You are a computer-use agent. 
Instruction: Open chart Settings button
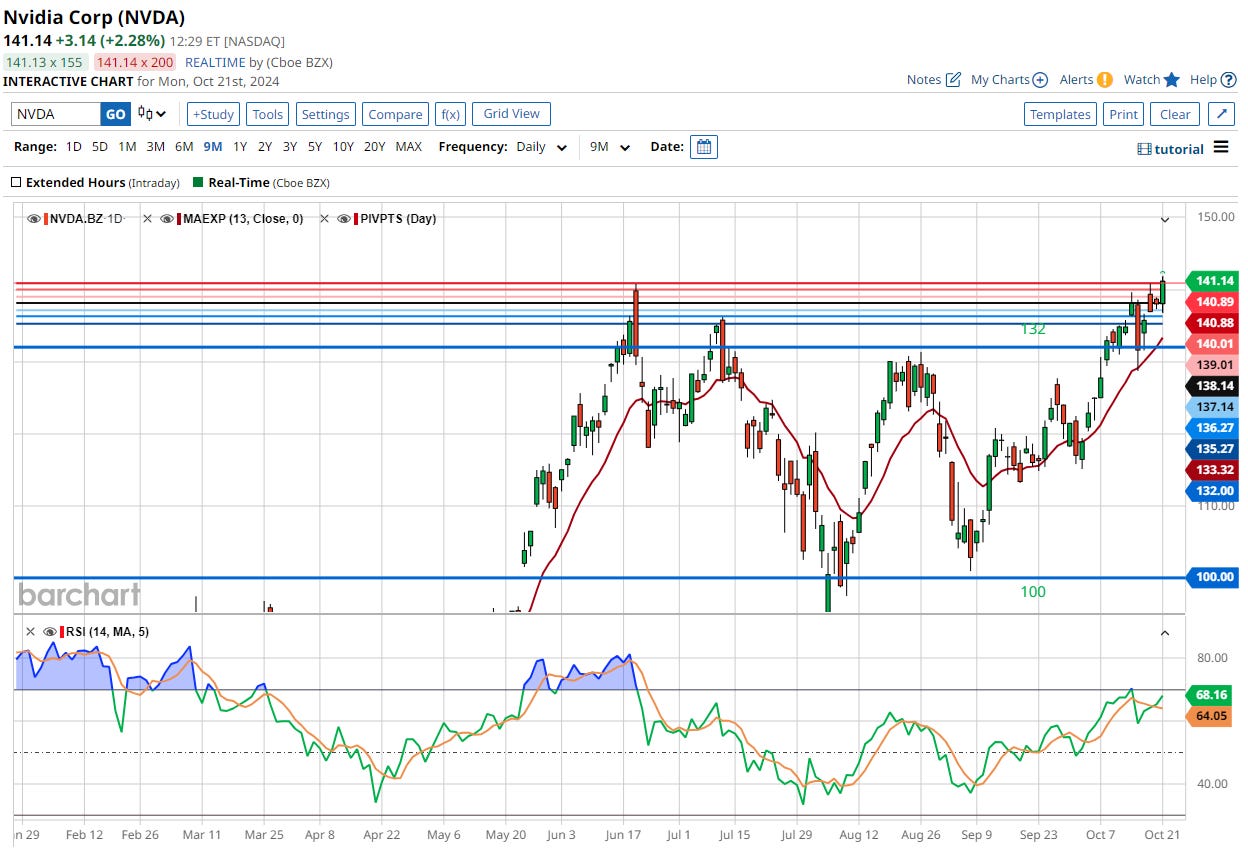tap(325, 114)
